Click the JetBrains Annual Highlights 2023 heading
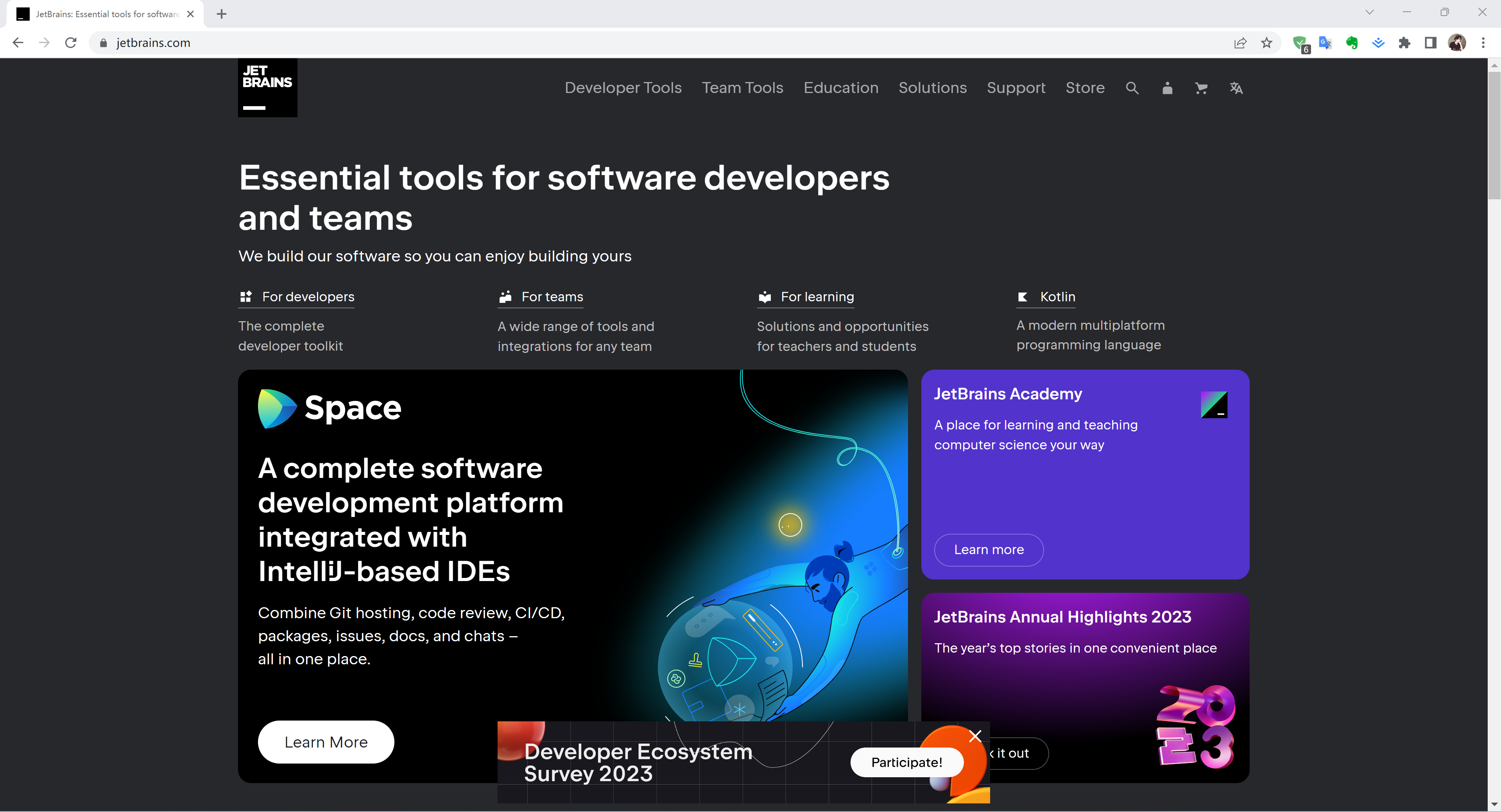Image resolution: width=1501 pixels, height=812 pixels. pos(1062,617)
